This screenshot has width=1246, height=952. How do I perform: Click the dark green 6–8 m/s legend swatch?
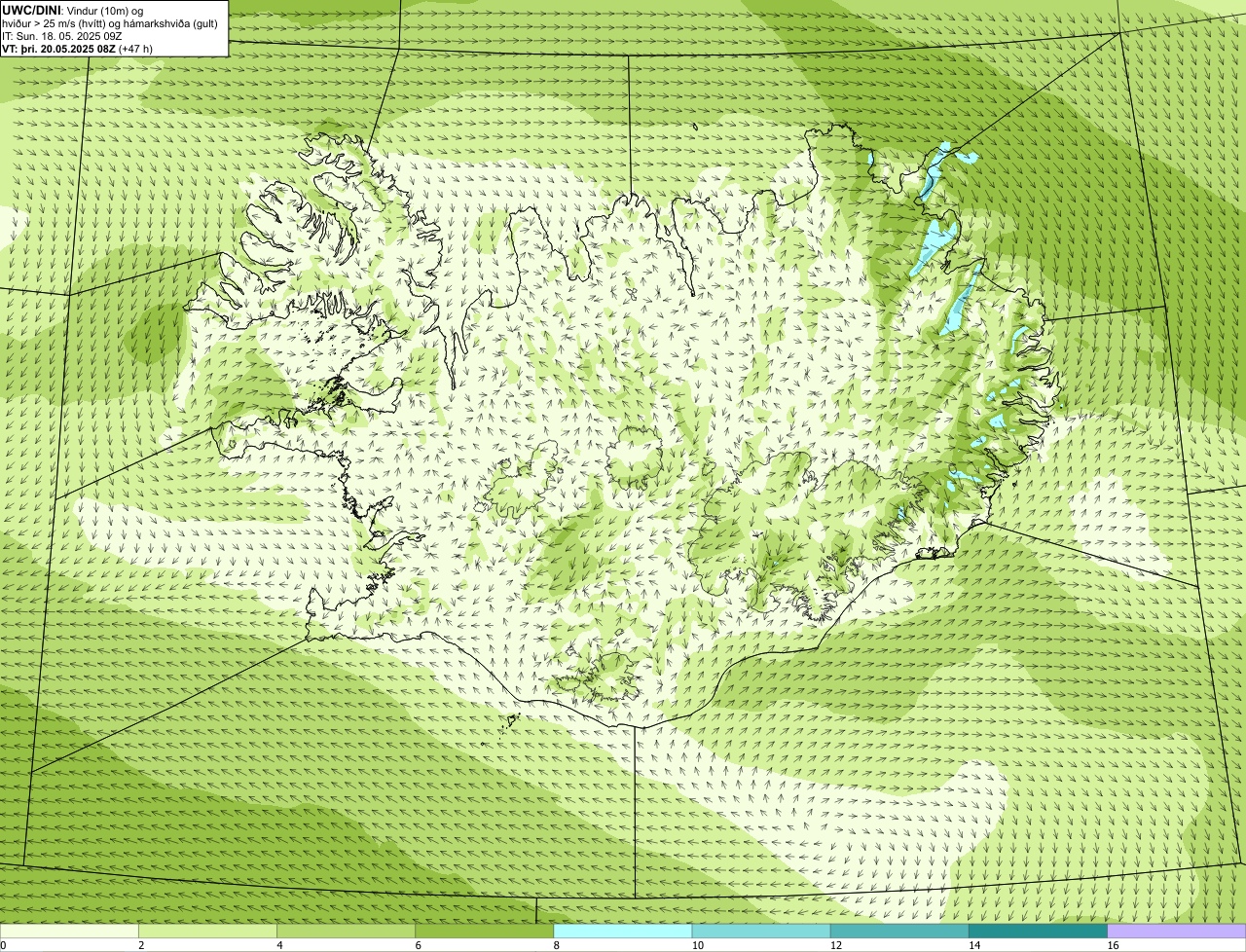click(x=485, y=932)
